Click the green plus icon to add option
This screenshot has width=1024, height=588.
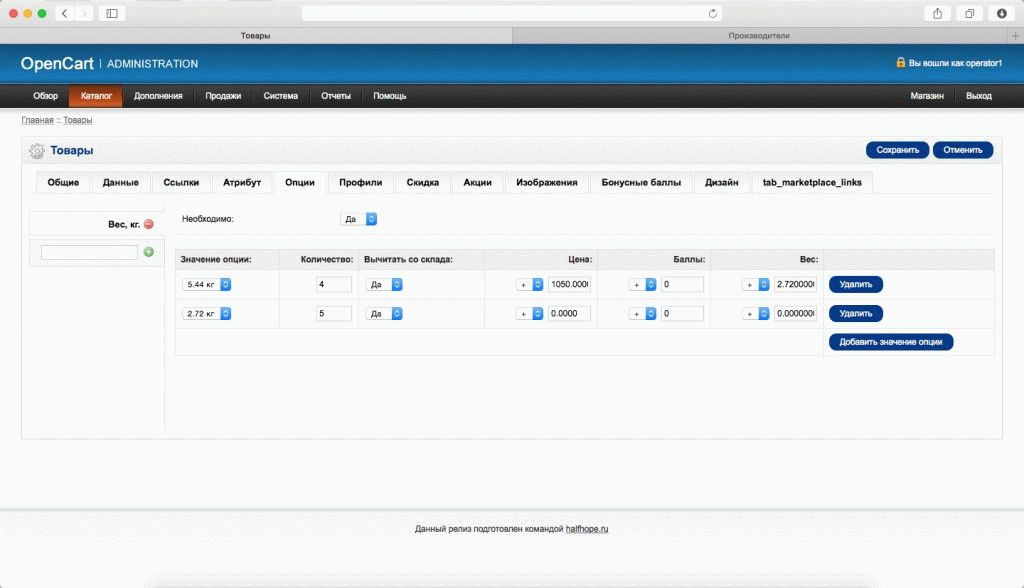pyautogui.click(x=149, y=252)
